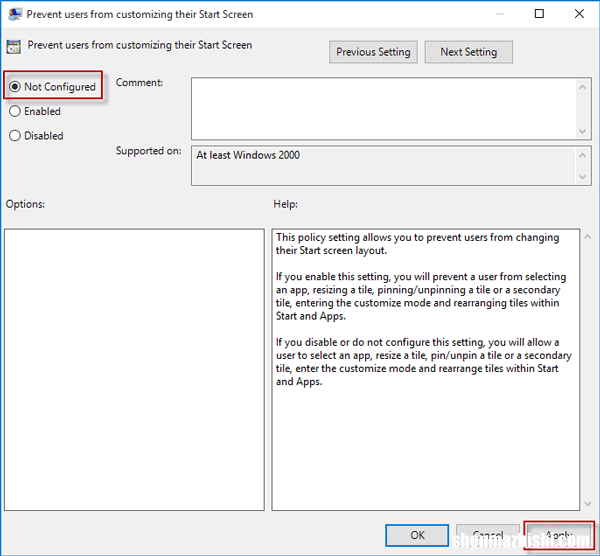
Task: Click the Supported on scroll up arrow
Action: (x=582, y=155)
